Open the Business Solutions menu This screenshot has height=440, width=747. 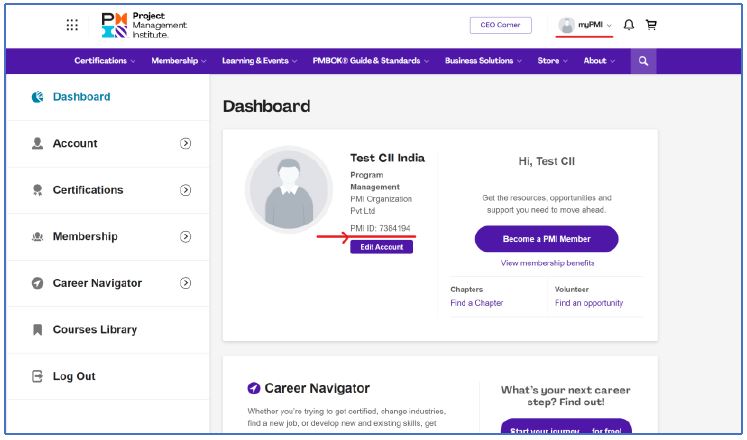pos(483,61)
